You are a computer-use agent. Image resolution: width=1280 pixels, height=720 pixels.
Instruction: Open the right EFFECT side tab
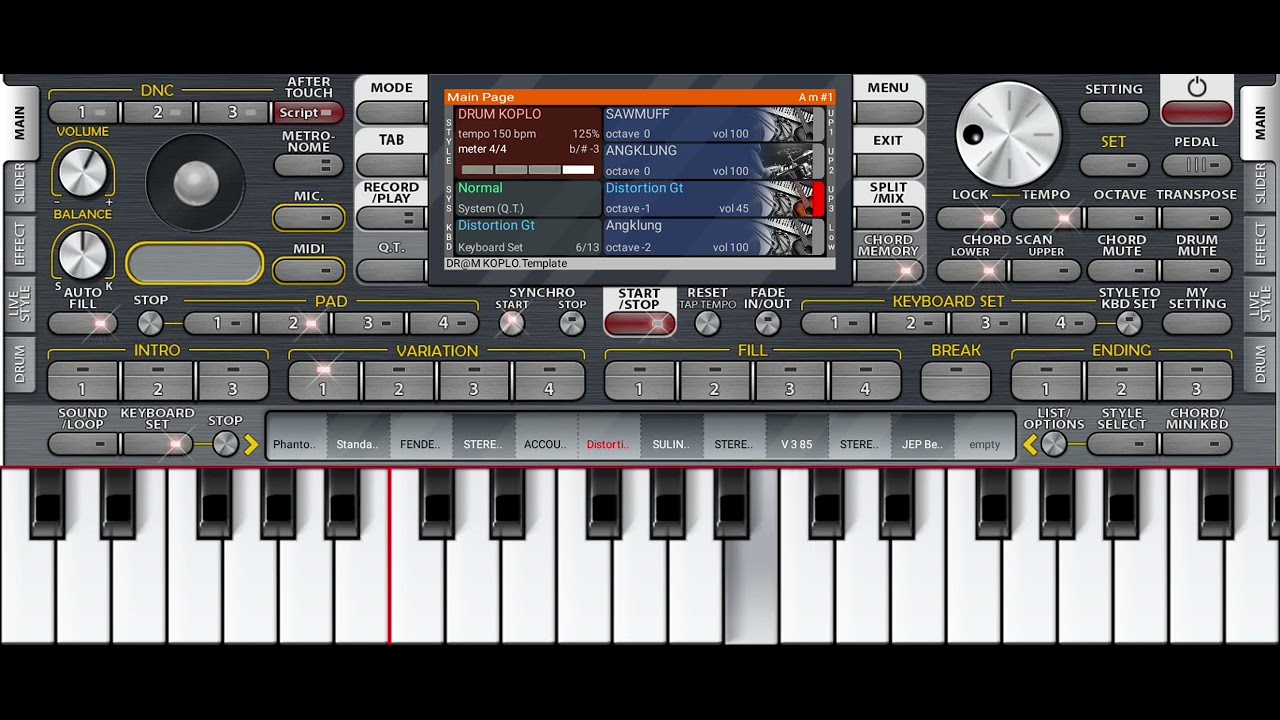click(x=1260, y=244)
